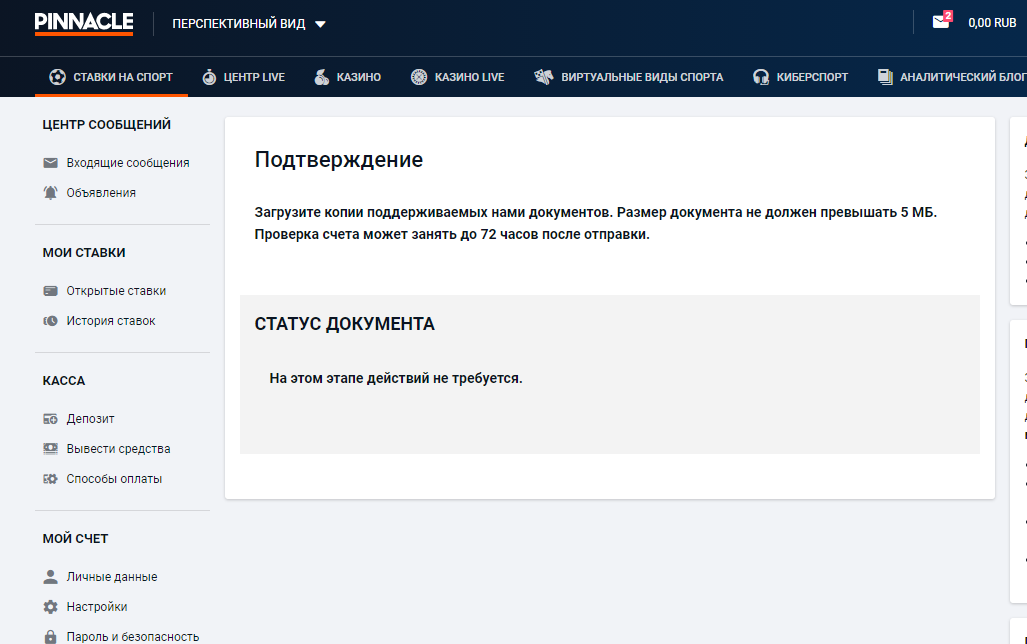The height and width of the screenshot is (644, 1027).
Task: Open the Казино Live tab
Action: click(457, 77)
